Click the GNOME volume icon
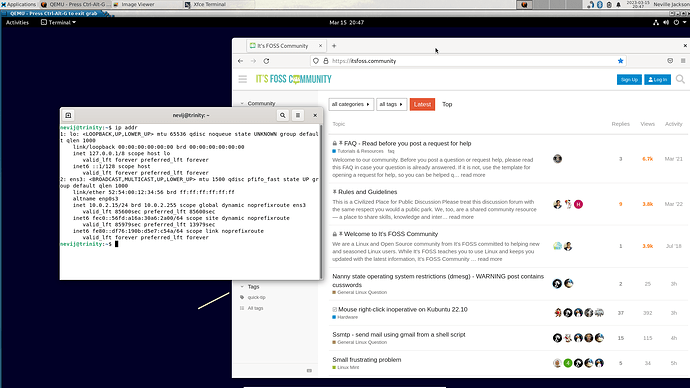Viewport: 690px width, 388px height. [x=666, y=22]
